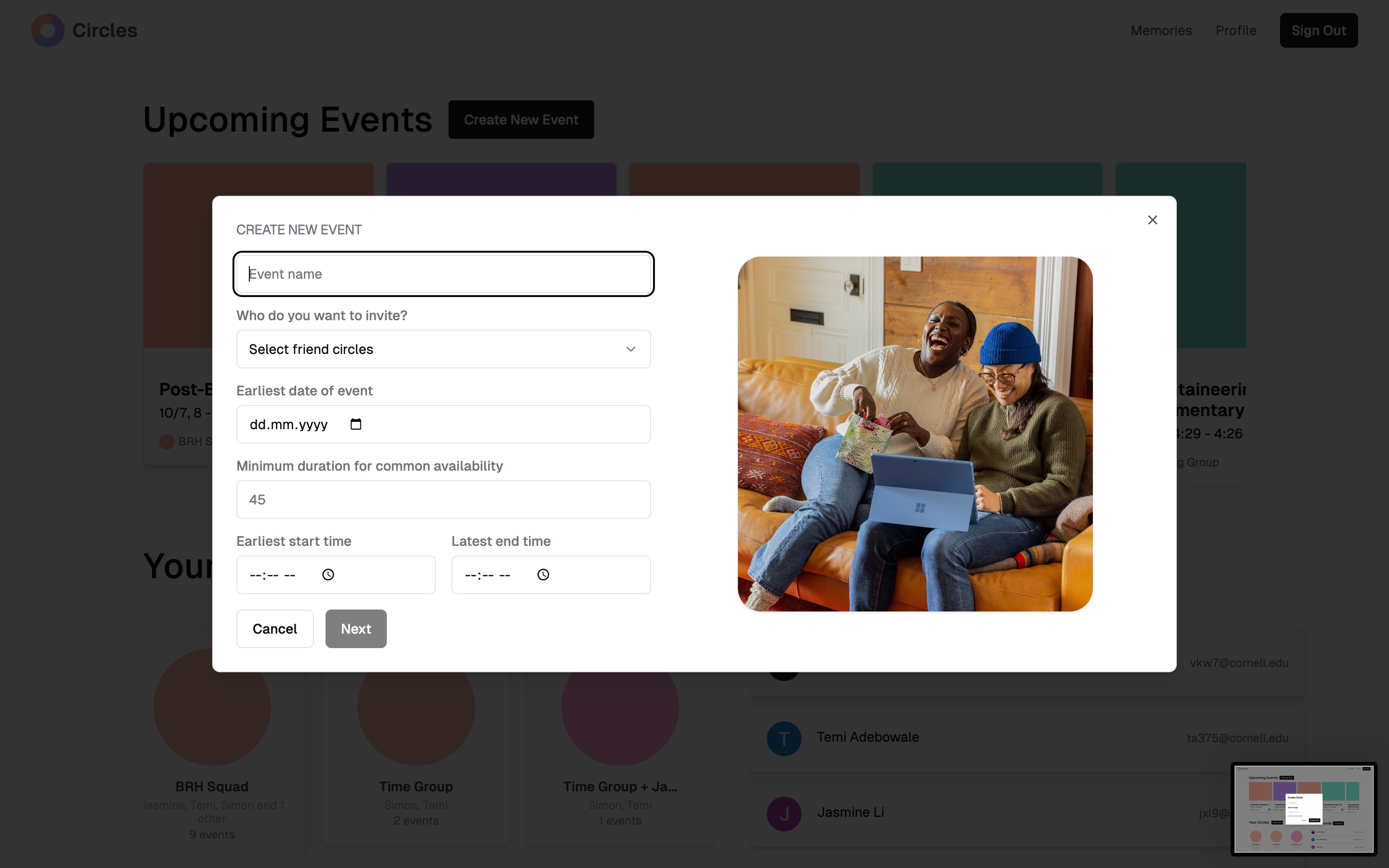Close the Create New Event dialog with the X
Image resolution: width=1389 pixels, height=868 pixels.
[x=1152, y=220]
